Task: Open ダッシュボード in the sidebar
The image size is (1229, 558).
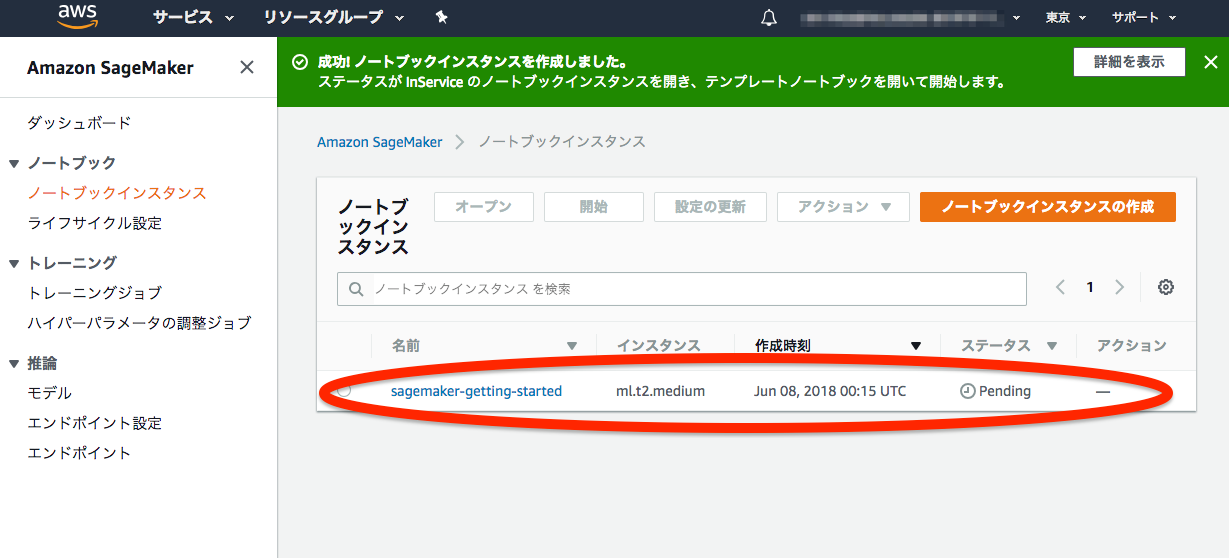Action: click(79, 123)
